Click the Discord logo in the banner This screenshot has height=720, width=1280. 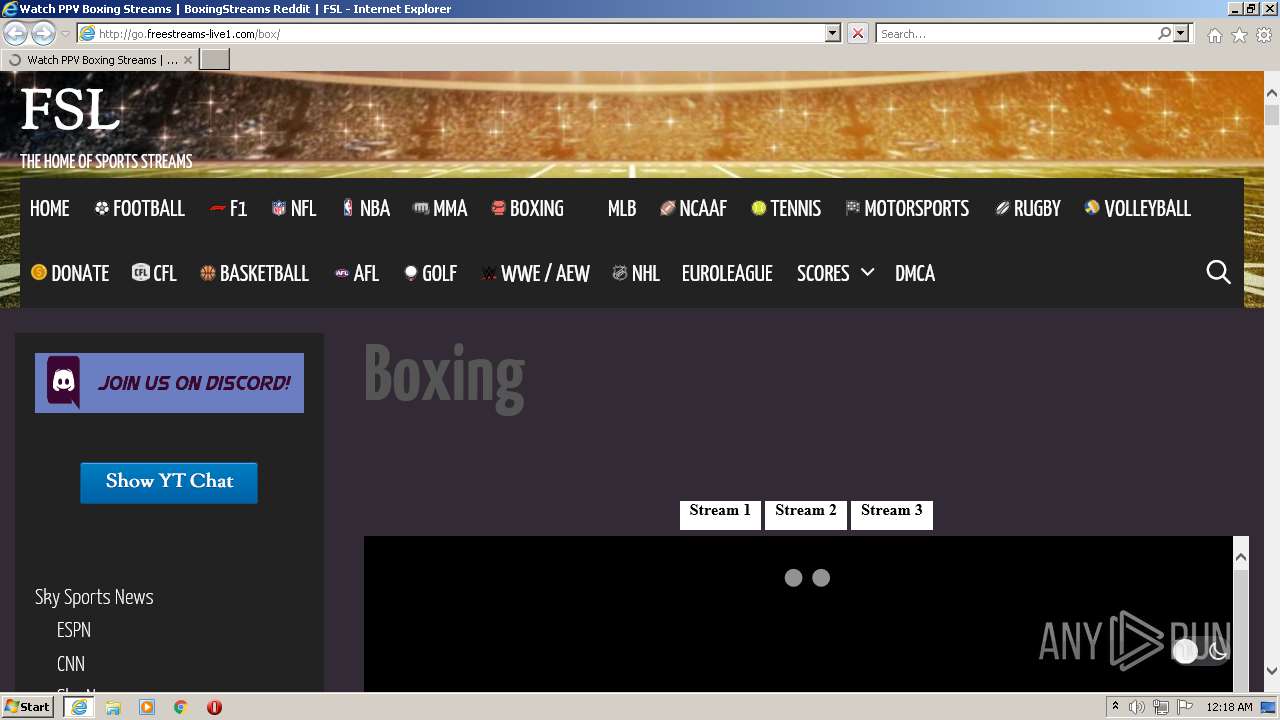[64, 382]
